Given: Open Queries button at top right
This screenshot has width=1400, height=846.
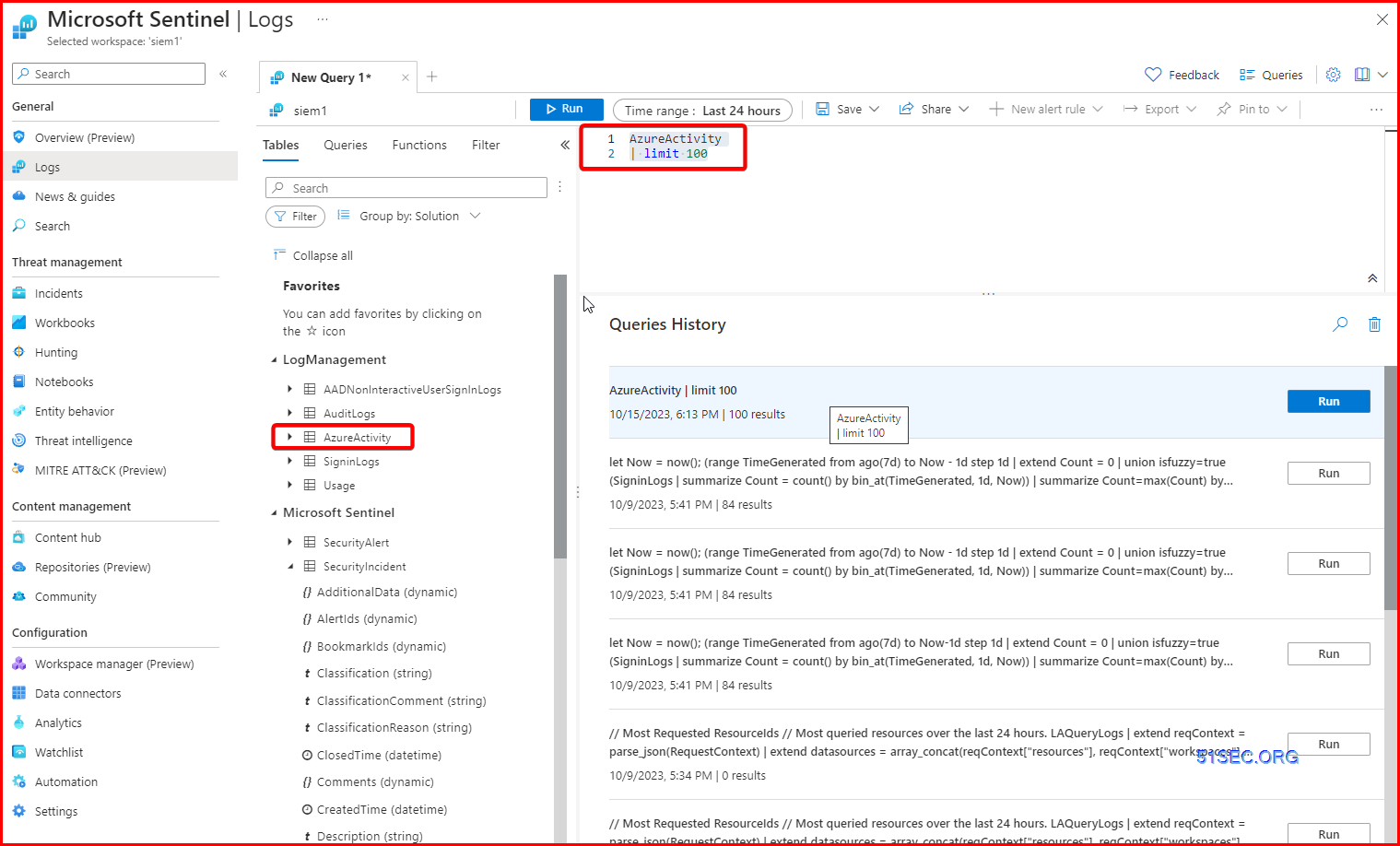Looking at the screenshot, I should click(1271, 75).
